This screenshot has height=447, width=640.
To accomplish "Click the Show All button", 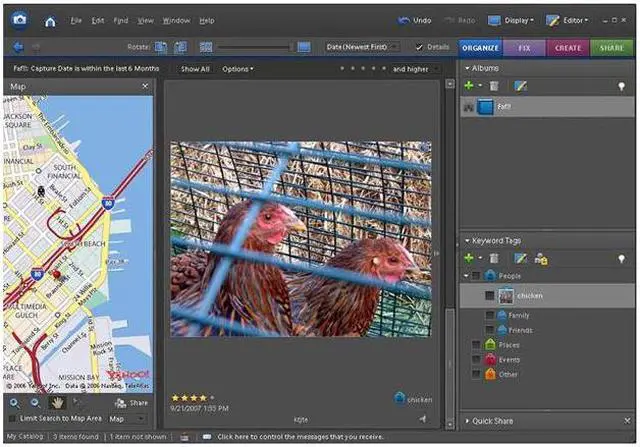I will pos(195,69).
